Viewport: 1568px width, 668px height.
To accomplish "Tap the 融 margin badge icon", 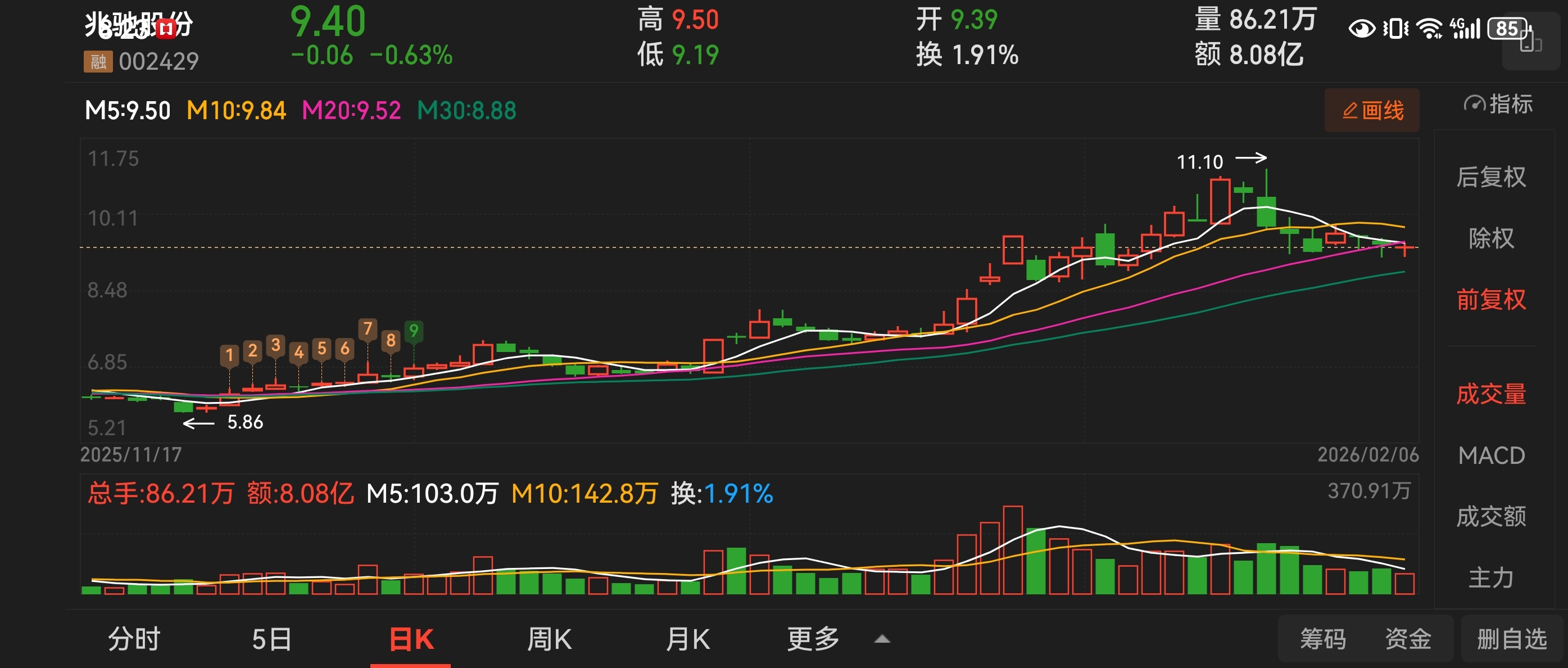I will 98,61.
